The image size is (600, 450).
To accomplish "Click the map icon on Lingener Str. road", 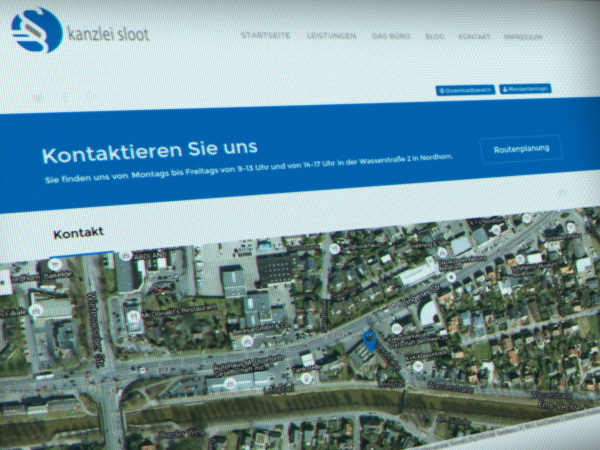I will click(x=452, y=277).
